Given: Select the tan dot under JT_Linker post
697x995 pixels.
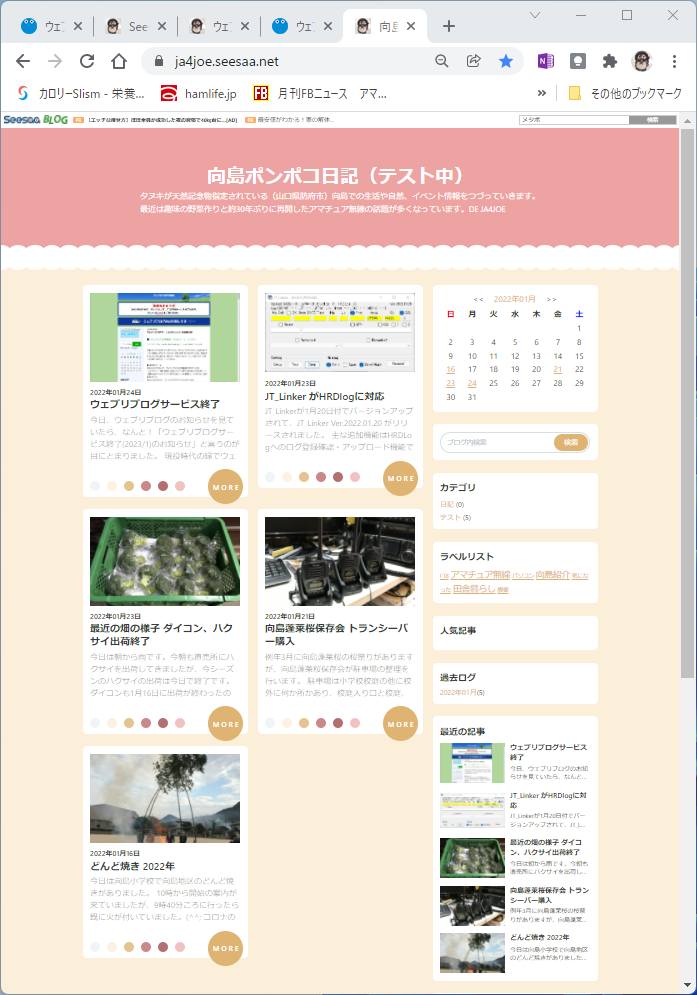Looking at the screenshot, I should 303,477.
